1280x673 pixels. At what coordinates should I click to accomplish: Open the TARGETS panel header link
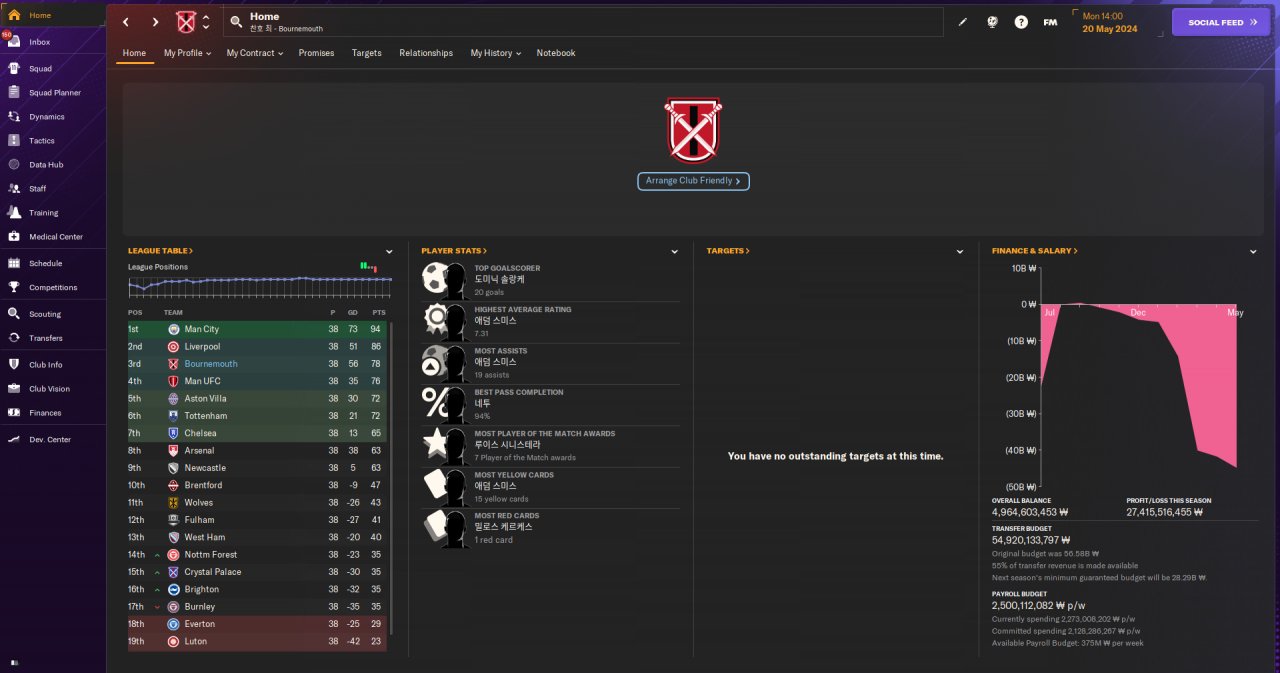coord(728,251)
